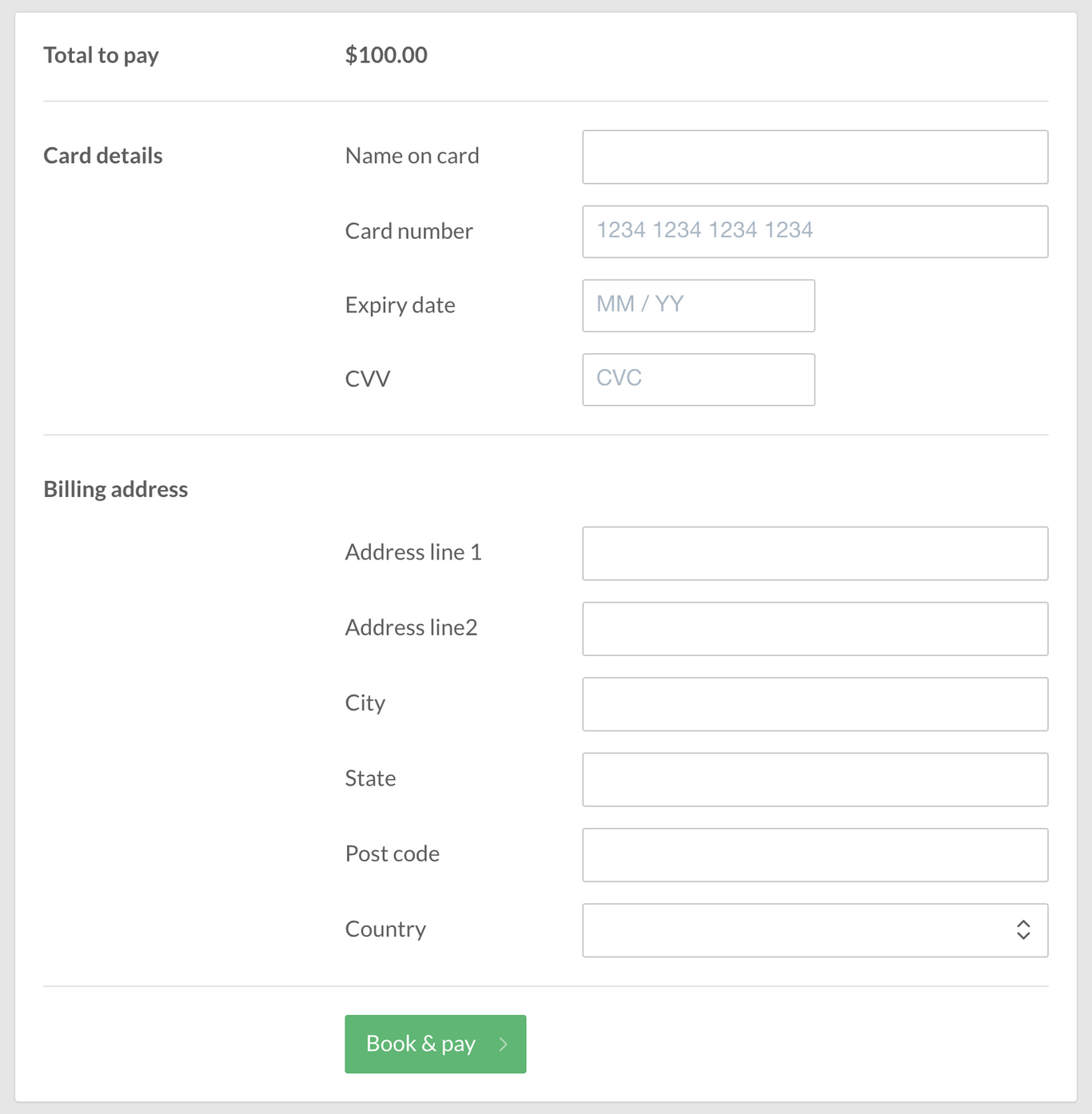Viewport: 1092px width, 1114px height.
Task: Open the Country dropdown
Action: pyautogui.click(x=815, y=929)
